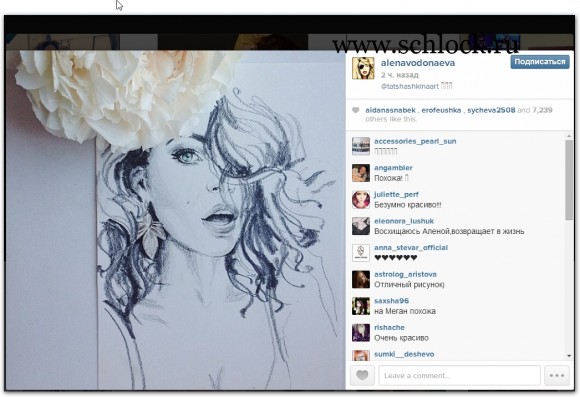Open the accessories_pearl_sun commenter profile
Screen dimensions: 580x397
coord(415,141)
